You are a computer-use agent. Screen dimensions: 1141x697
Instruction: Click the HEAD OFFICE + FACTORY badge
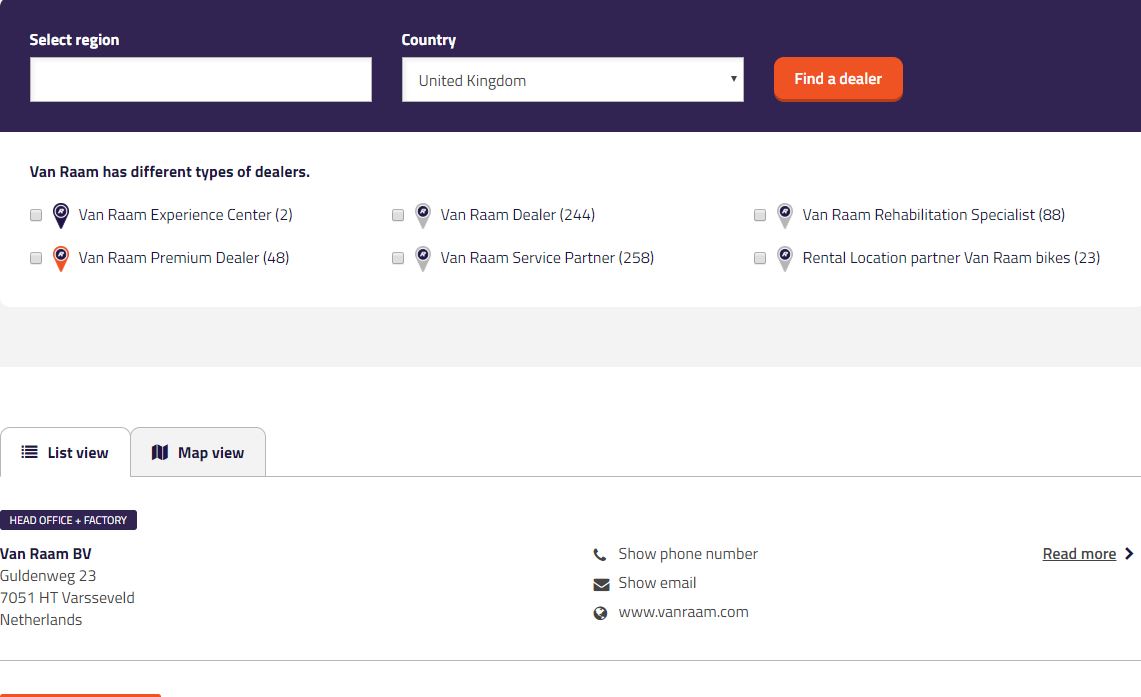(68, 520)
